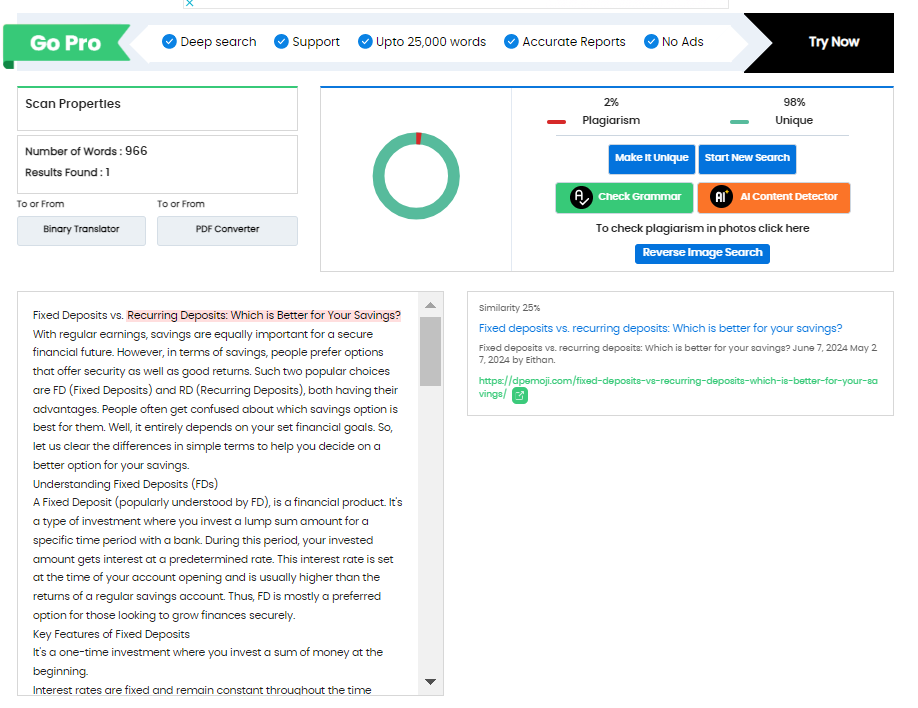Click Make It Unique button

[x=652, y=159]
